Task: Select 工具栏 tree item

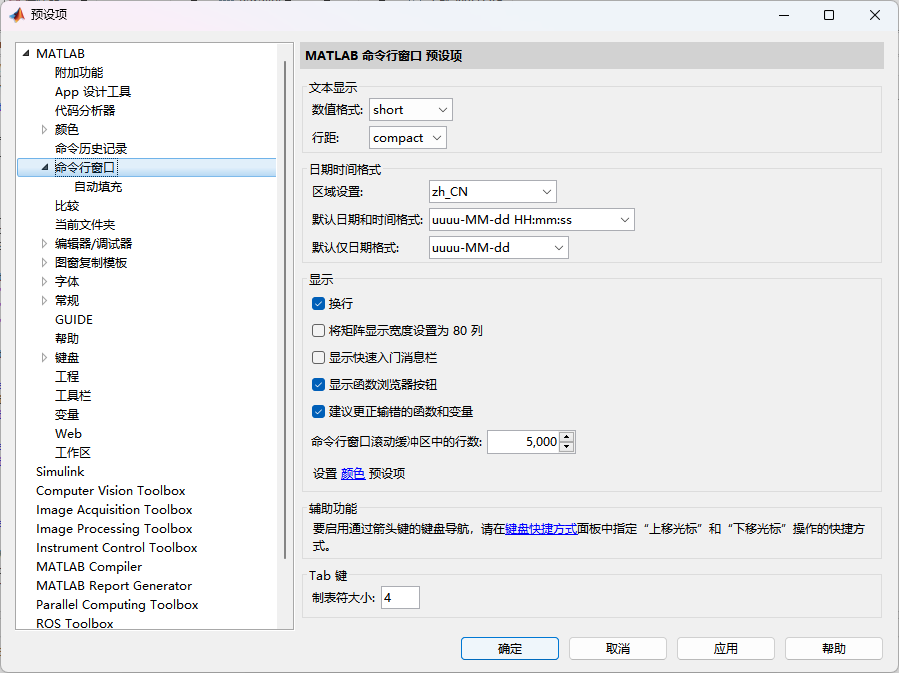Action: pyautogui.click(x=73, y=396)
